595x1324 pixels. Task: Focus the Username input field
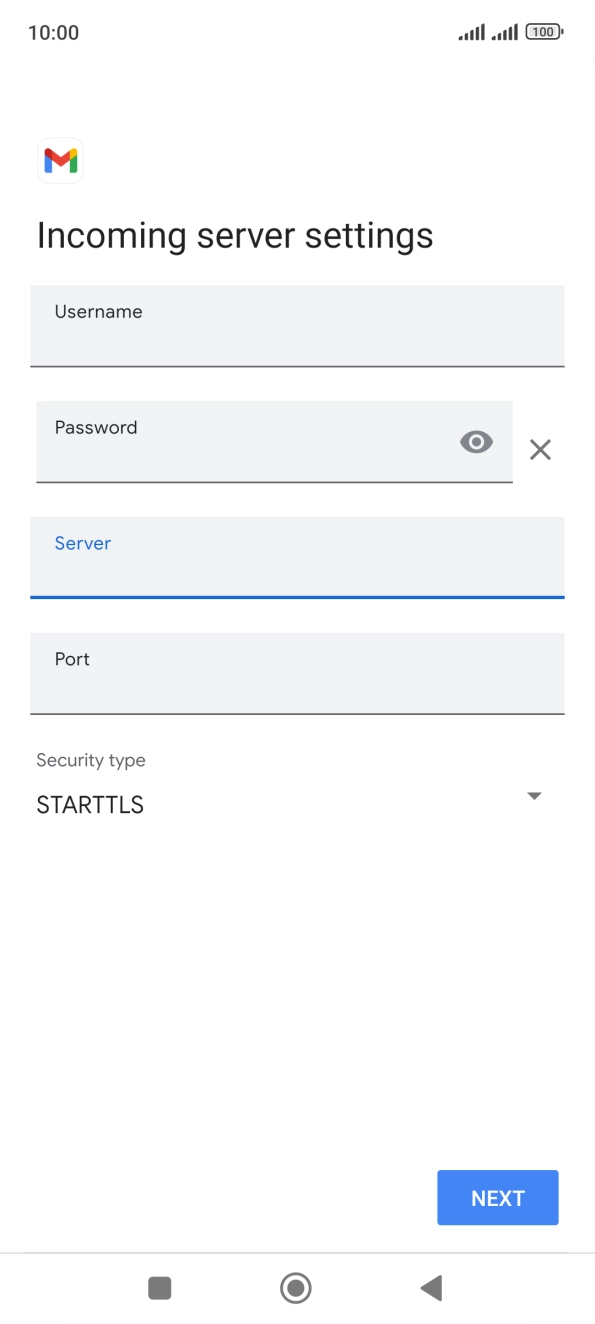click(x=297, y=326)
